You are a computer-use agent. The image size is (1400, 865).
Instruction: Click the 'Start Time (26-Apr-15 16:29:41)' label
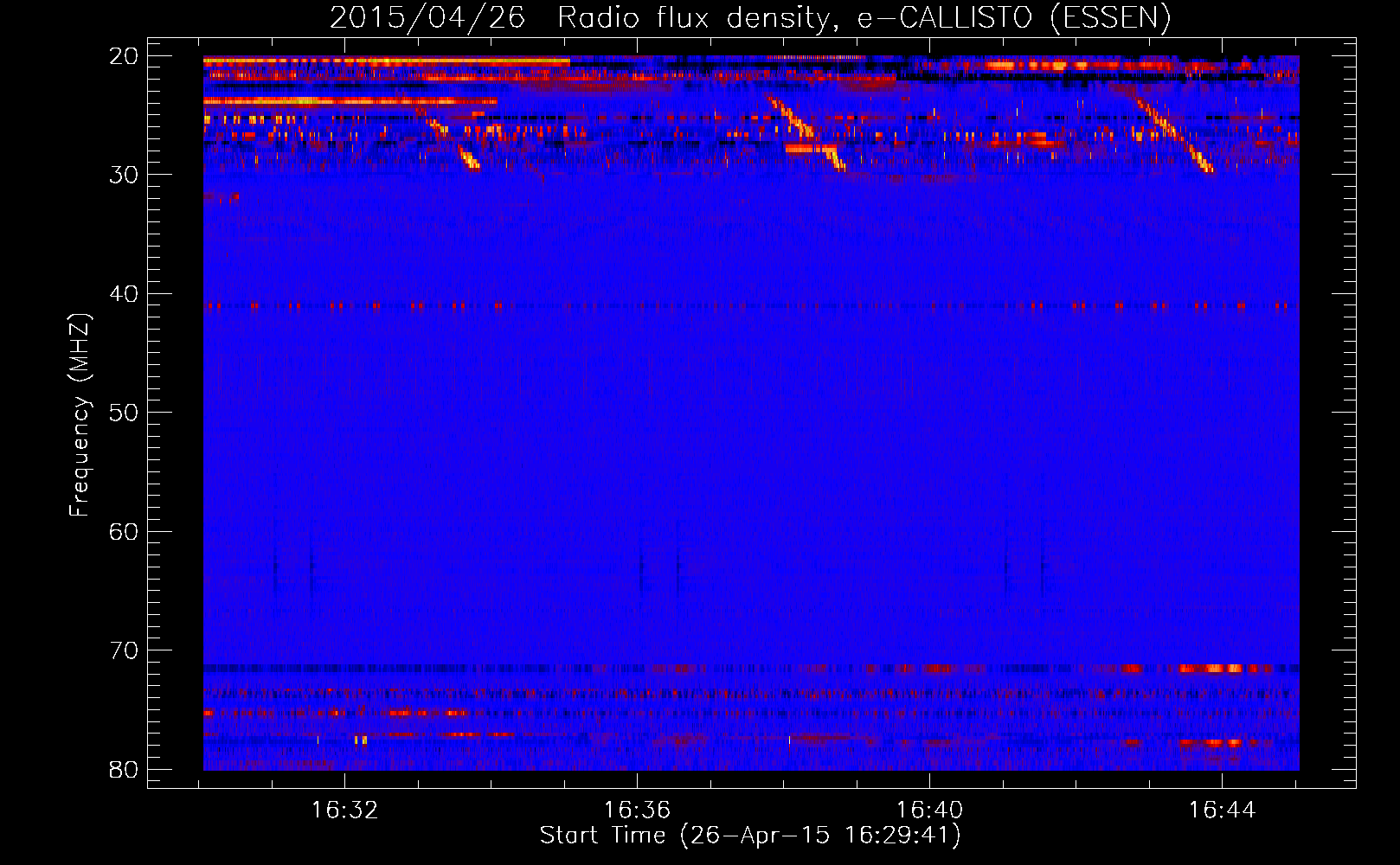tap(750, 836)
